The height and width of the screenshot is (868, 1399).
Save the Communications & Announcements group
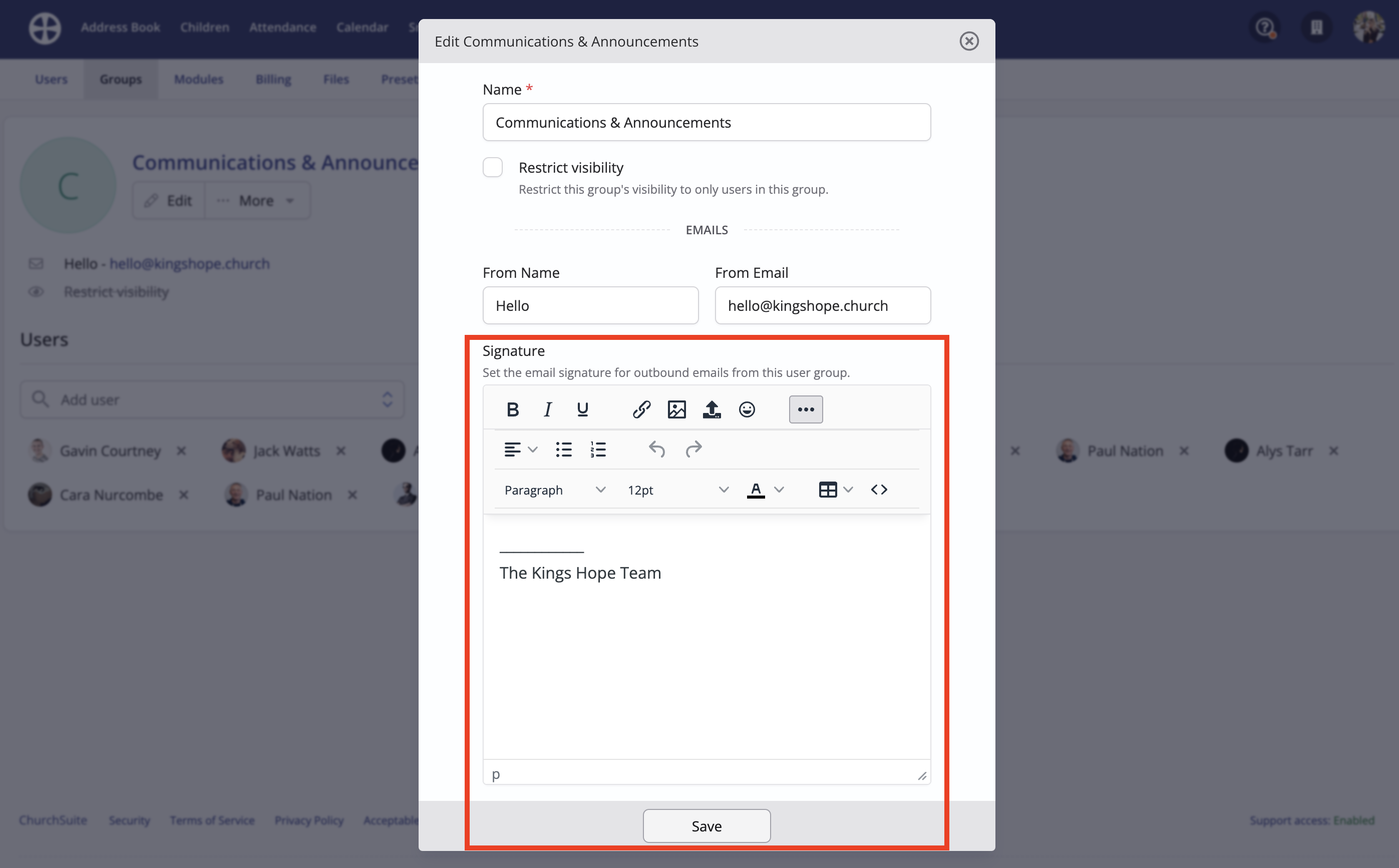tap(706, 825)
